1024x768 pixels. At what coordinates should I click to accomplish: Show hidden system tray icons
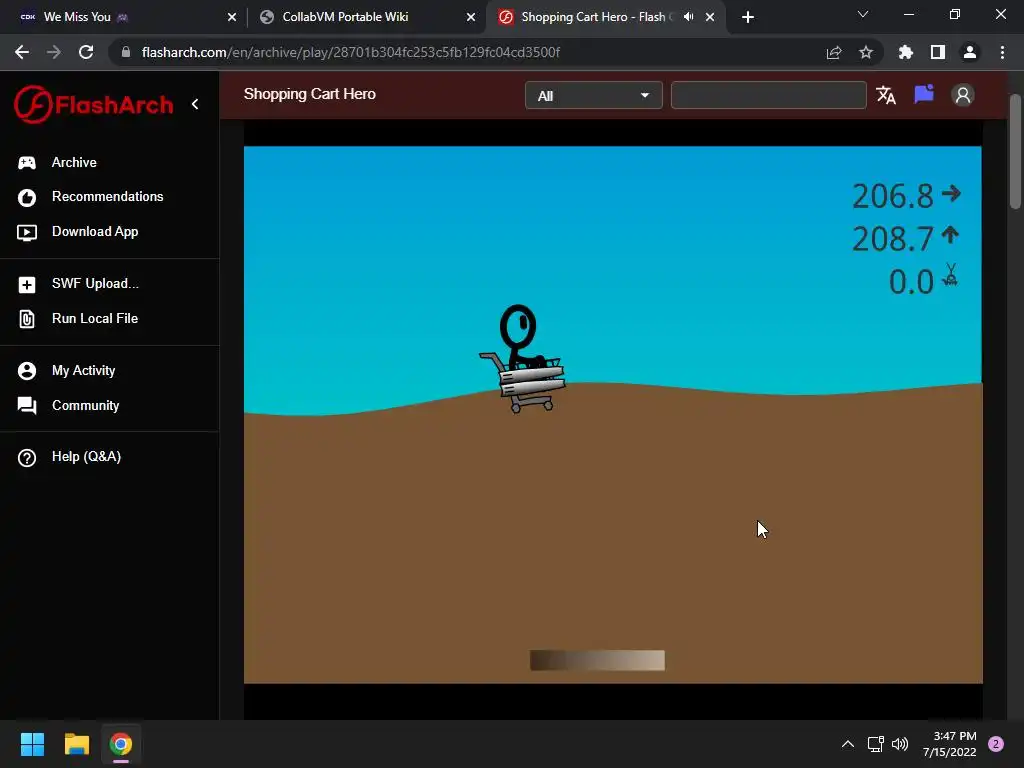[x=848, y=744]
